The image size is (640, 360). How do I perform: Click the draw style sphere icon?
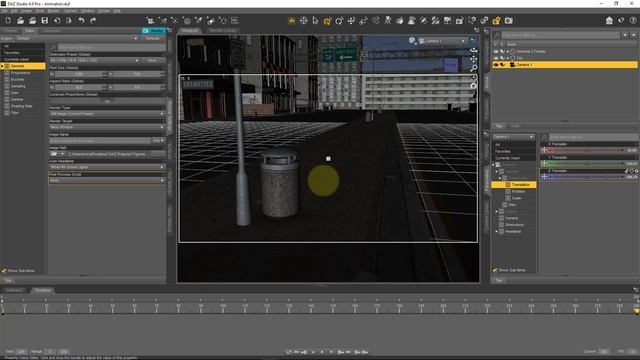pyautogui.click(x=412, y=40)
